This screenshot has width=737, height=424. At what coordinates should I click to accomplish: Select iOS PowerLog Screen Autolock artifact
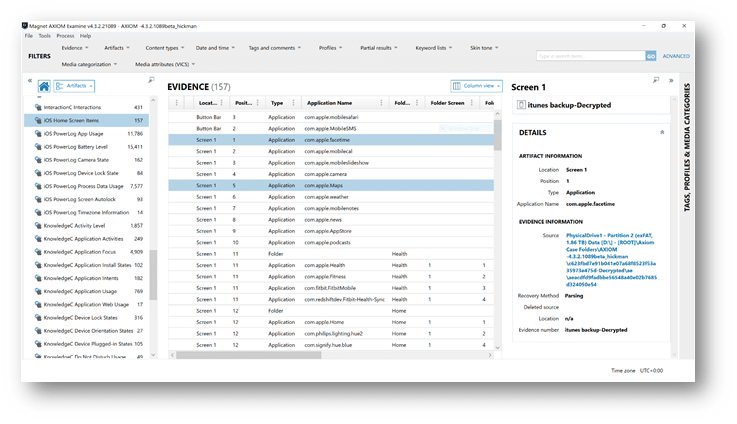(87, 199)
